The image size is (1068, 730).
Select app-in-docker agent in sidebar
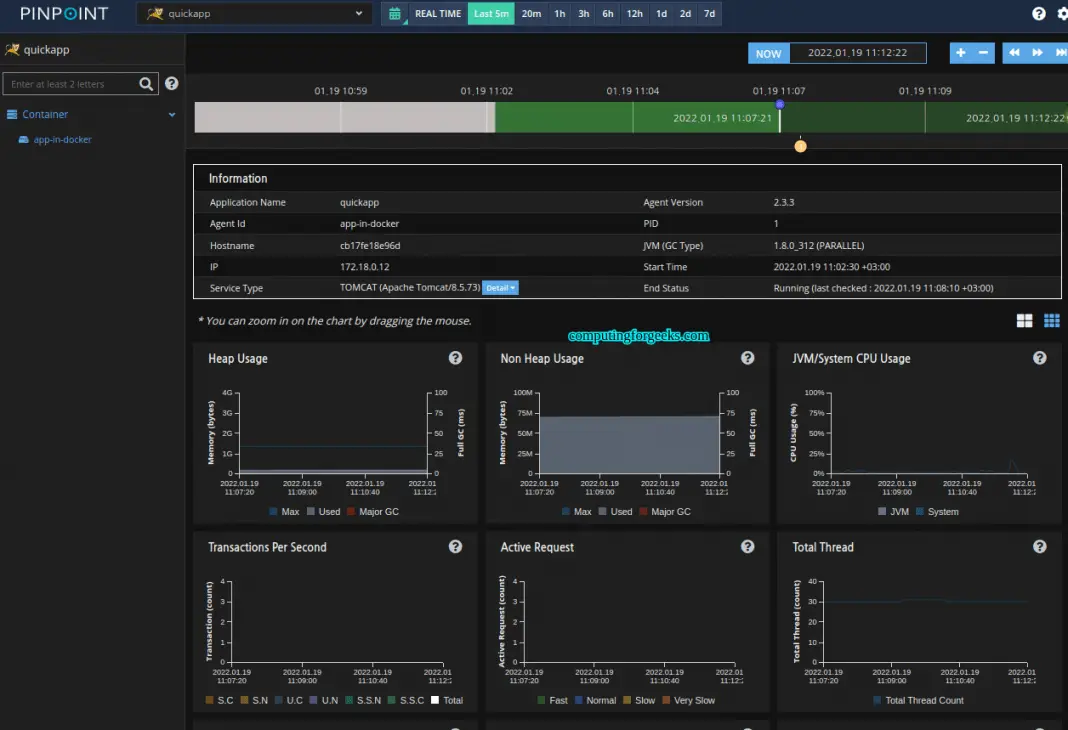pos(62,140)
